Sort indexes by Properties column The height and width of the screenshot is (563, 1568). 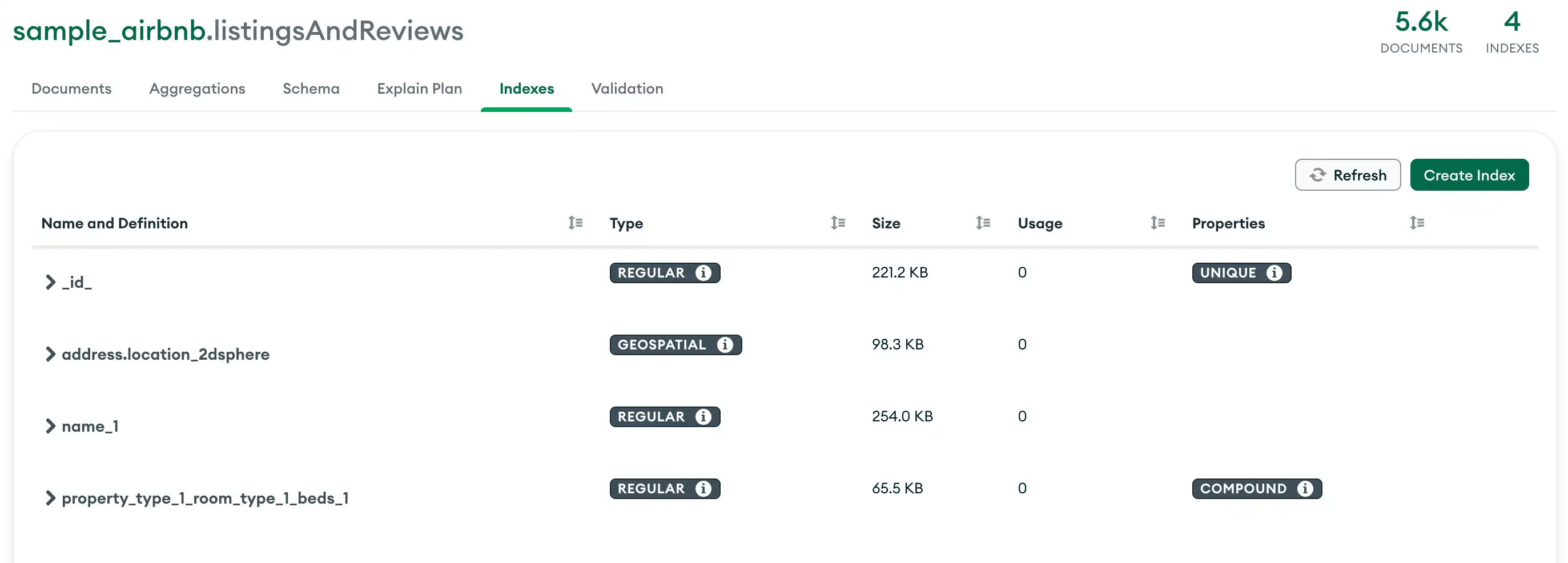point(1418,223)
